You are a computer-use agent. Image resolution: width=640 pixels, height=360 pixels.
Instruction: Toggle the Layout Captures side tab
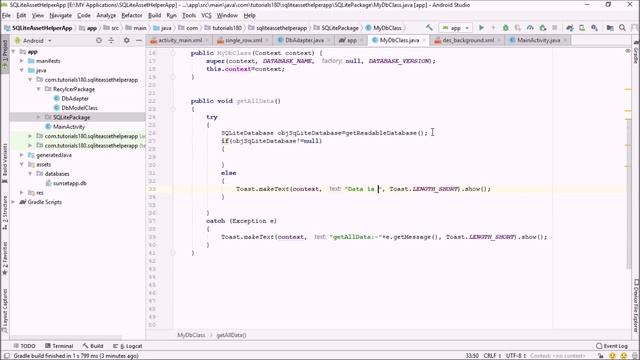(x=4, y=310)
